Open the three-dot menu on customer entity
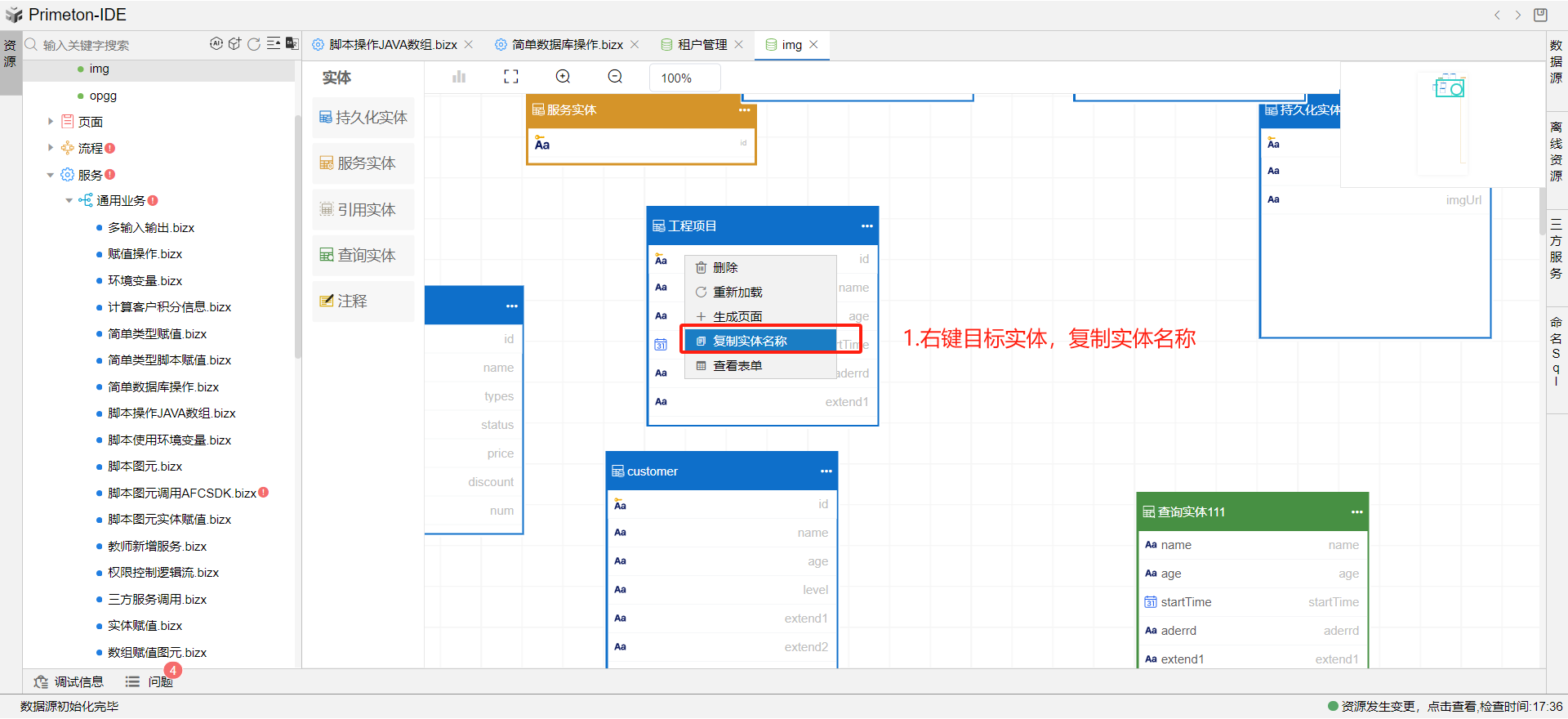 826,471
